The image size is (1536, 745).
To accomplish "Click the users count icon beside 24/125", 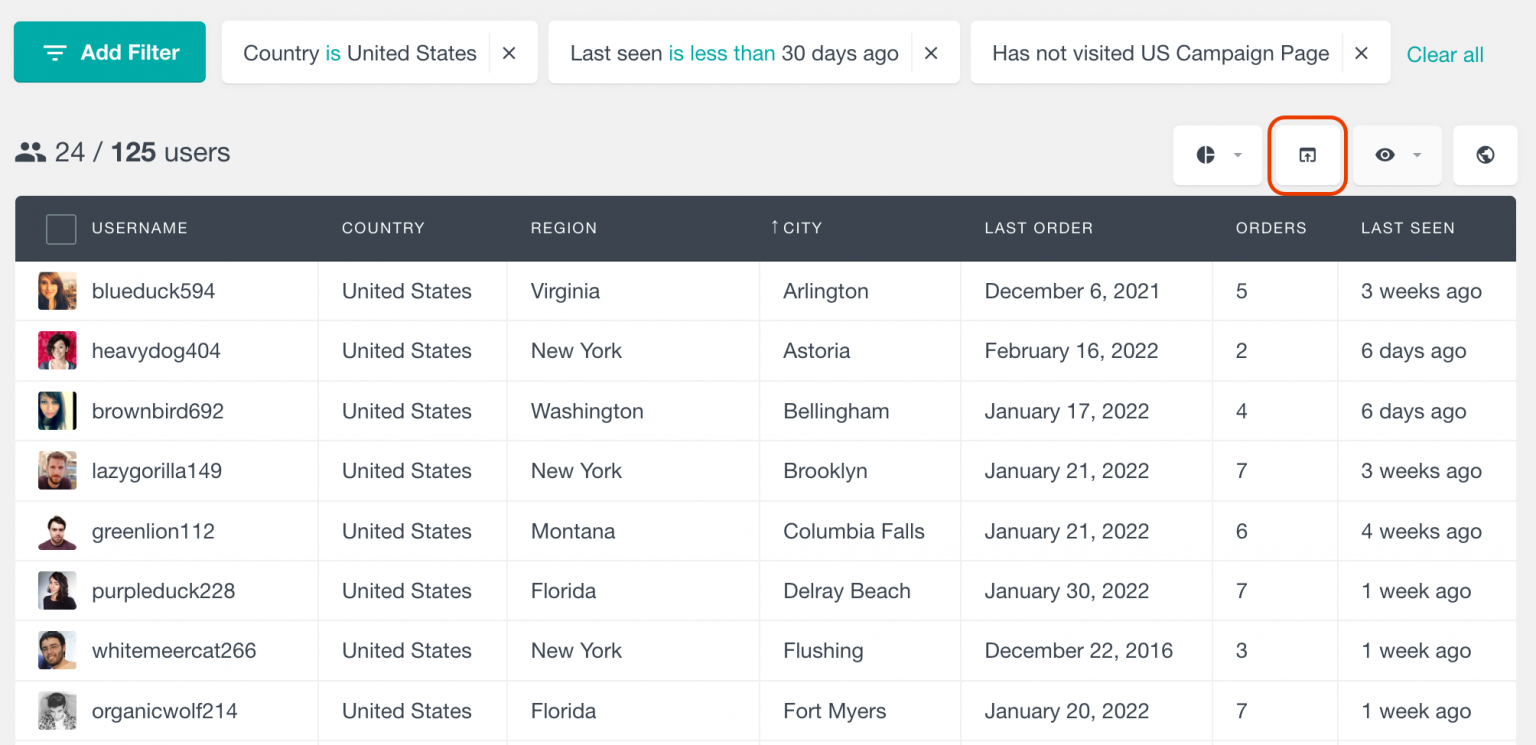I will tap(31, 152).
